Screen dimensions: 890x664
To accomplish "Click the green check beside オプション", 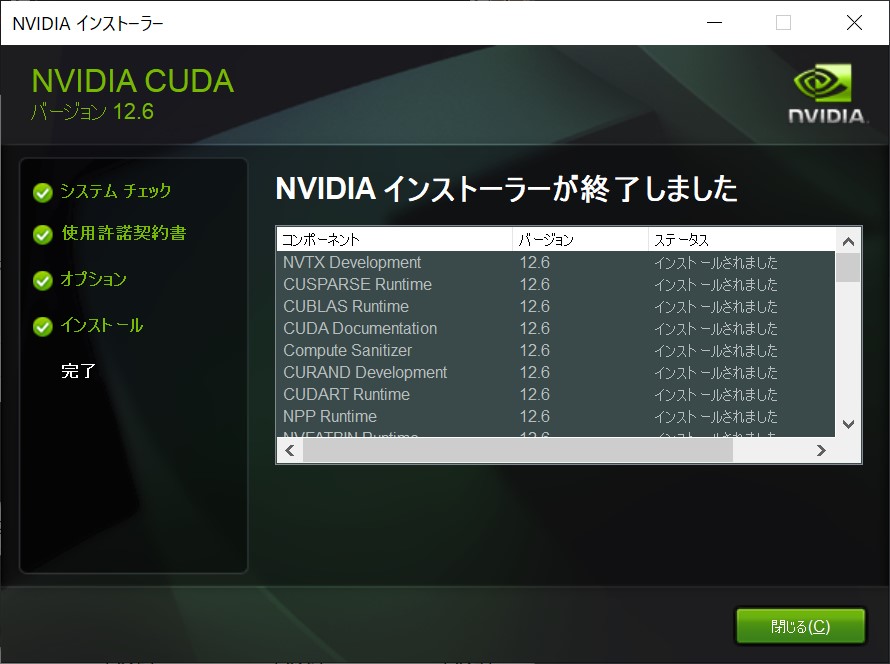I will tap(43, 280).
